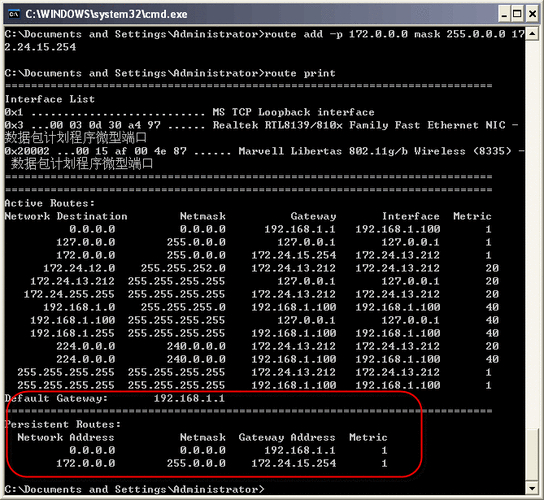Click the cmd.exe system menu icon

(x=14, y=14)
